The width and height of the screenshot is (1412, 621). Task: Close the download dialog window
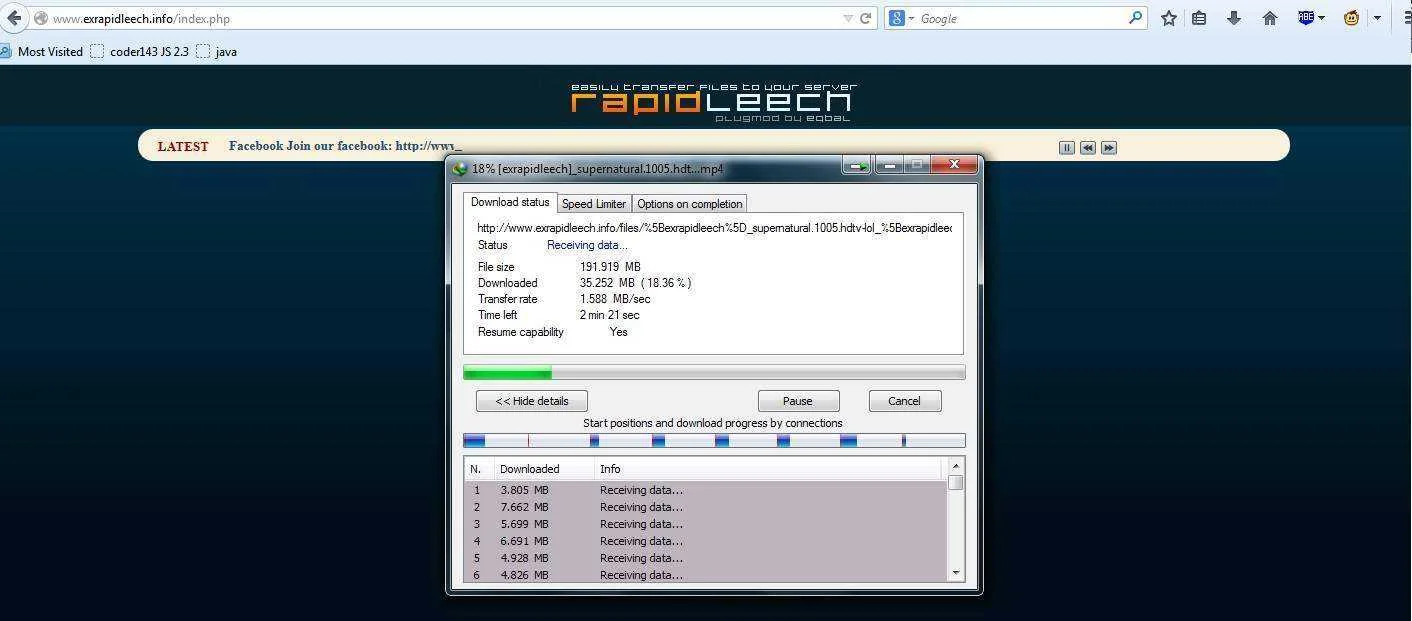click(x=954, y=164)
